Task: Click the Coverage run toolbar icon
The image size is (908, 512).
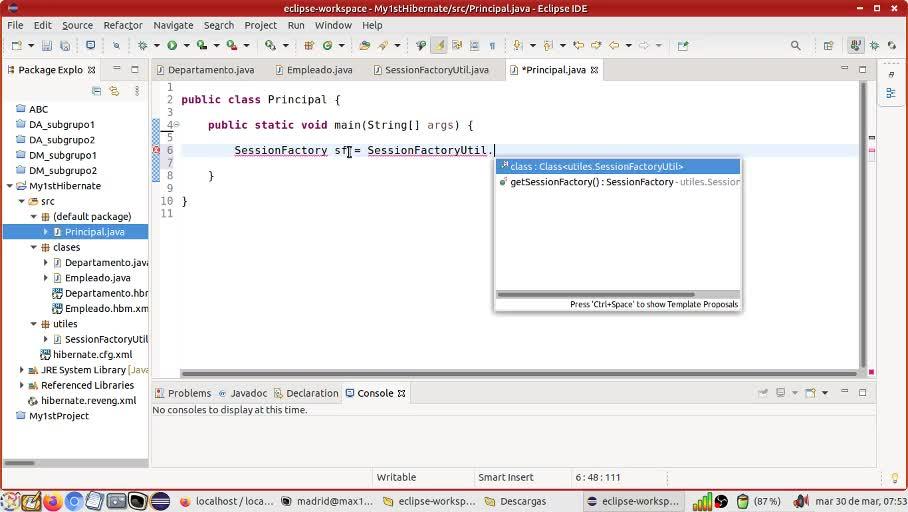Action: pyautogui.click(x=202, y=45)
